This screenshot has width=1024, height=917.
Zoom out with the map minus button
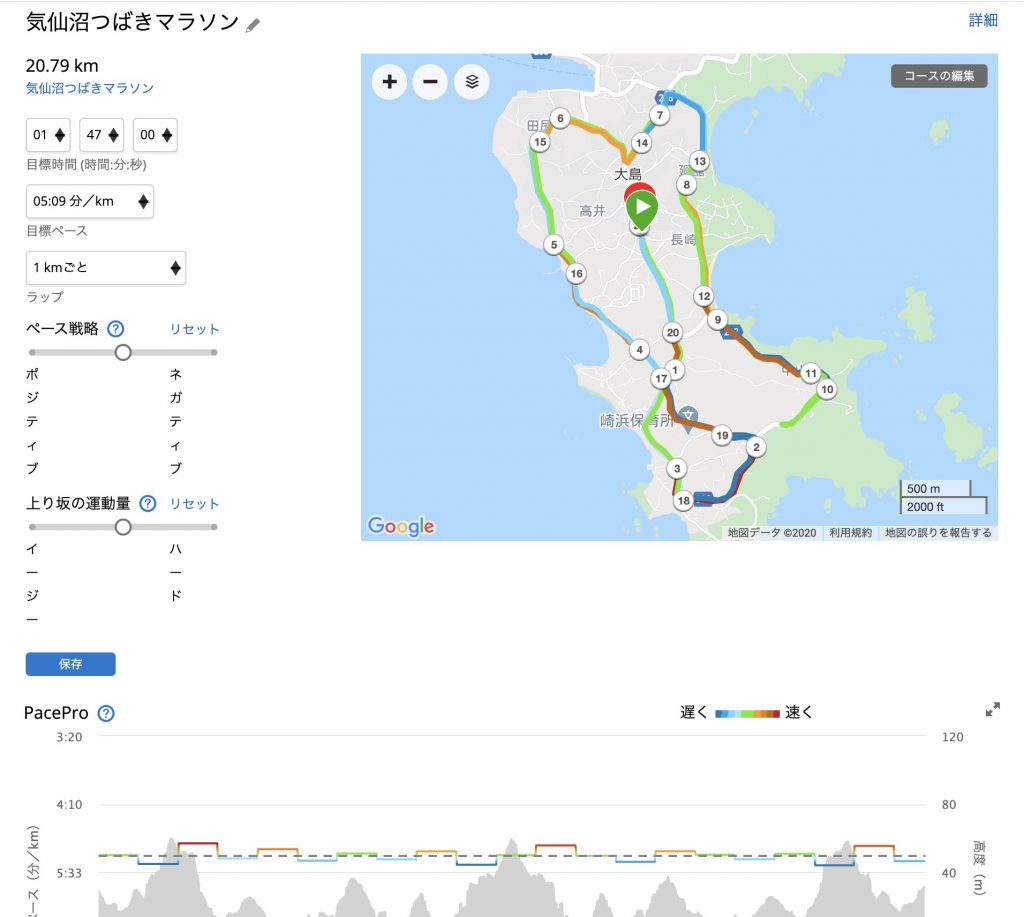click(430, 82)
